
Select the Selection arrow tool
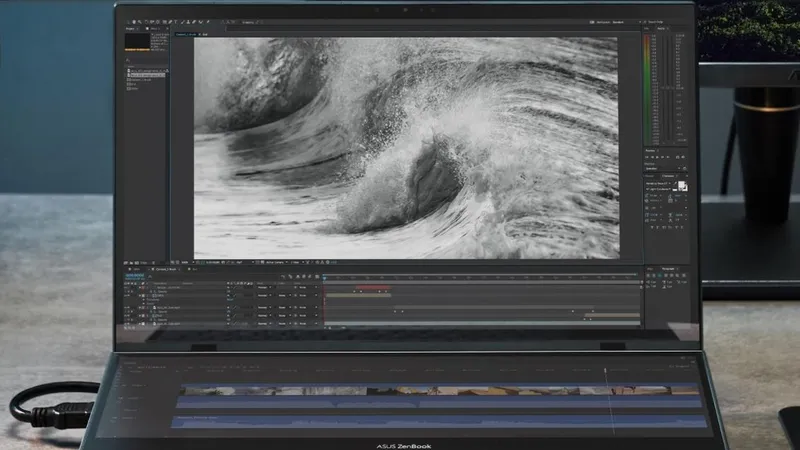(128, 22)
